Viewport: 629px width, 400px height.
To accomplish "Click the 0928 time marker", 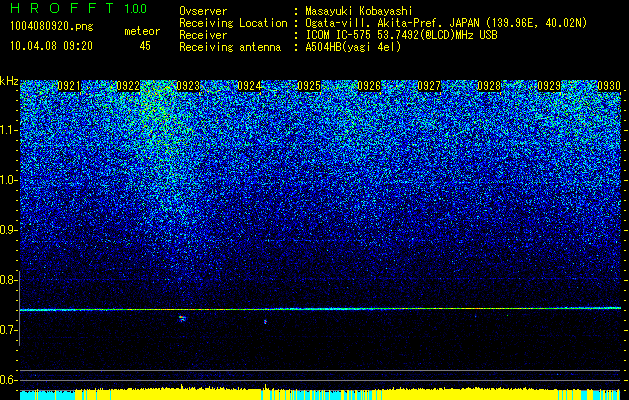I will (x=489, y=86).
